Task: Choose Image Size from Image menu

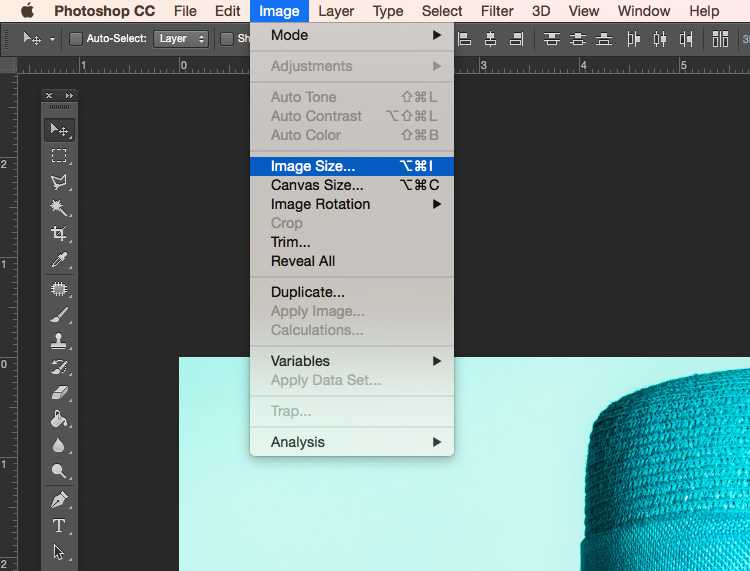Action: point(352,166)
